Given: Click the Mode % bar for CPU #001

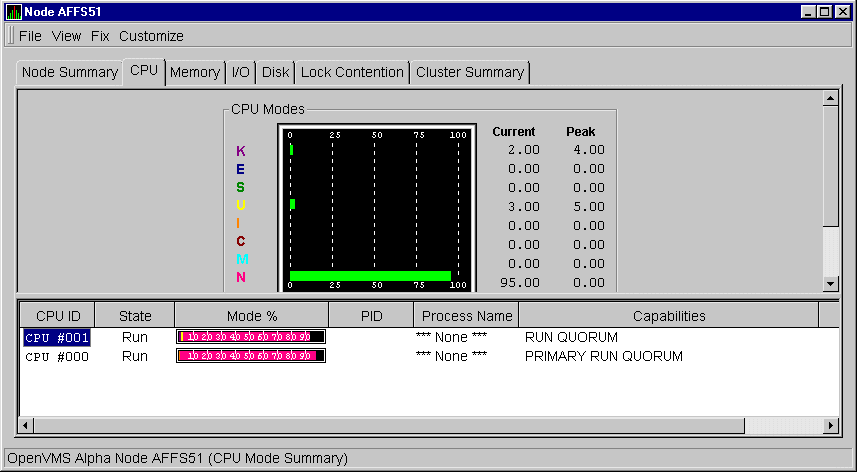Looking at the screenshot, I should 251,337.
